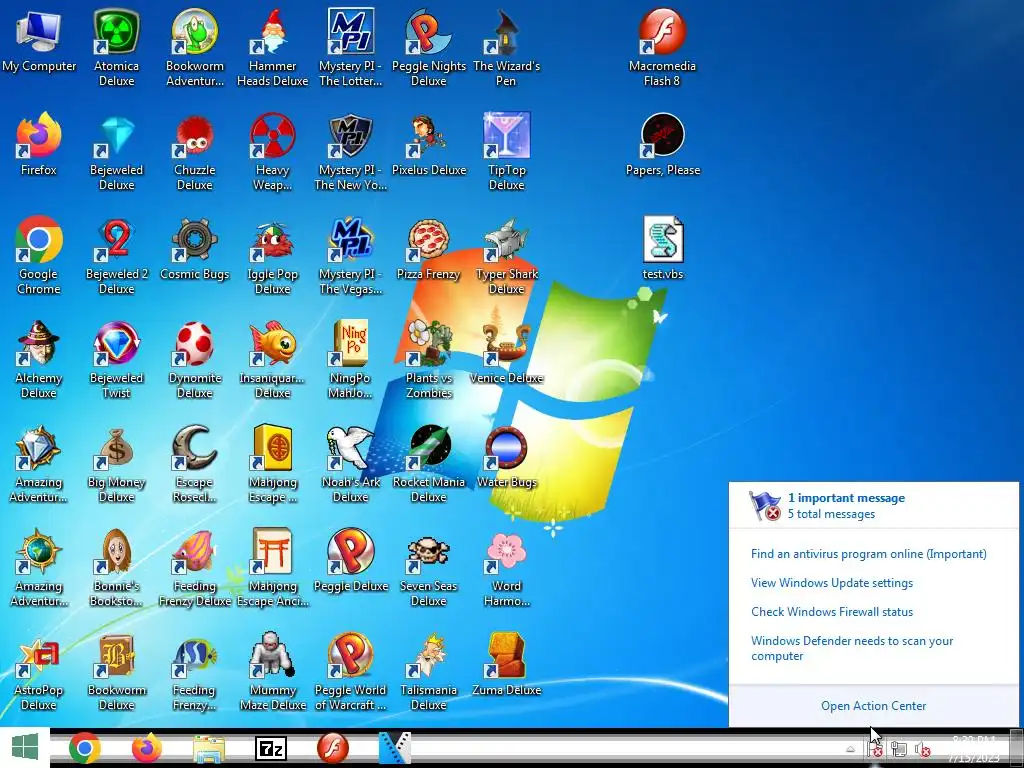Select the Plants vs Zombies icon
Image resolution: width=1024 pixels, height=768 pixels.
428,343
